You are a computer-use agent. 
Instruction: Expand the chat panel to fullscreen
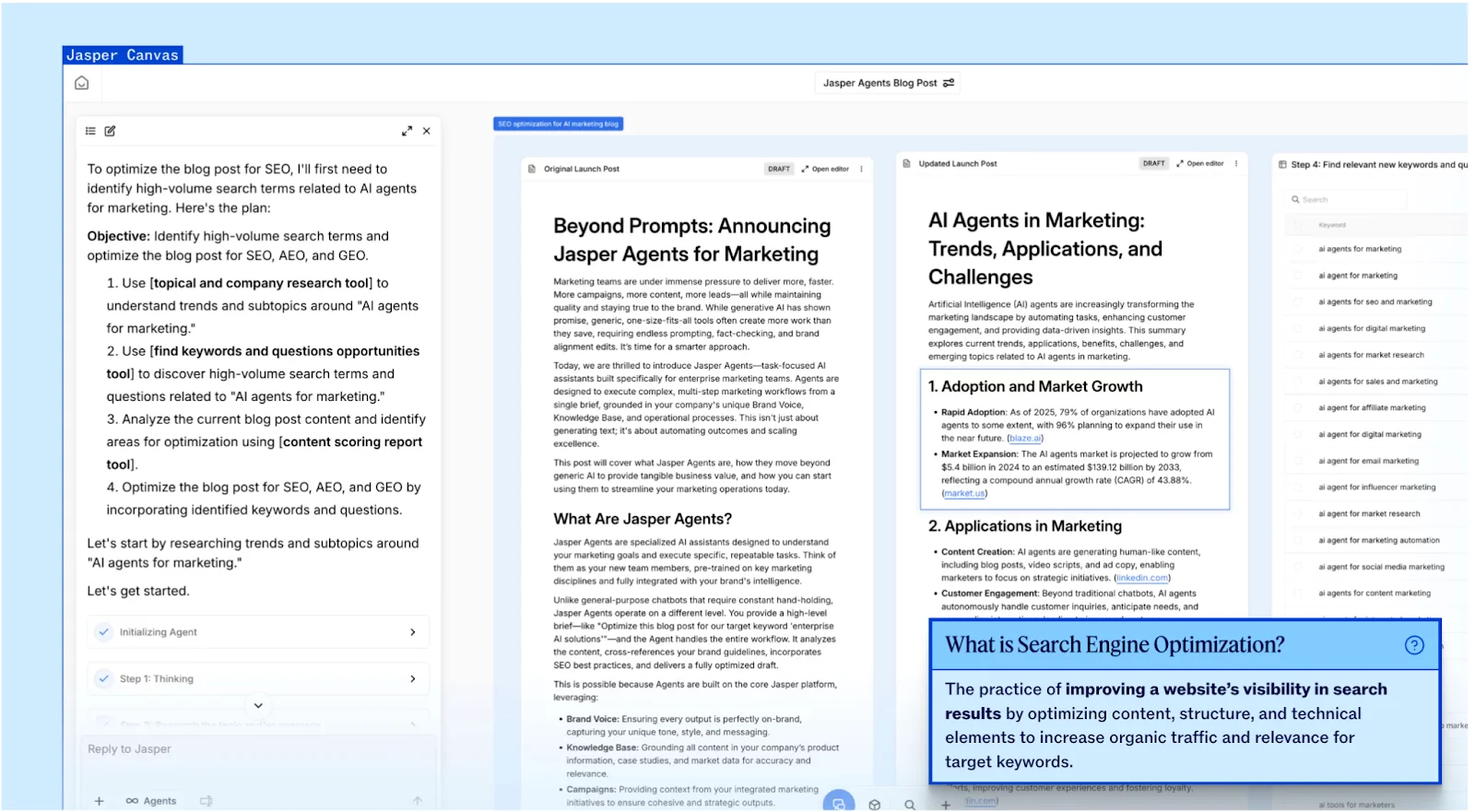coord(407,131)
